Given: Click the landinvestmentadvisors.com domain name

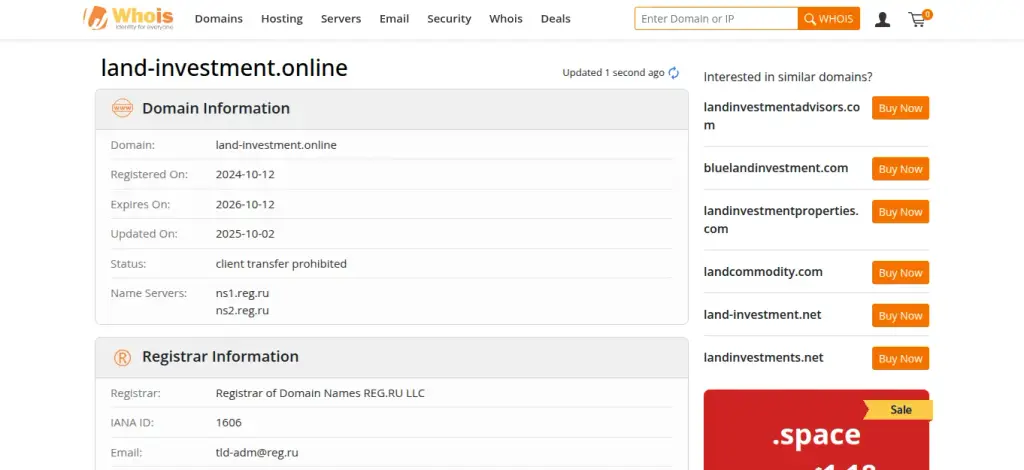Looking at the screenshot, I should (782, 116).
